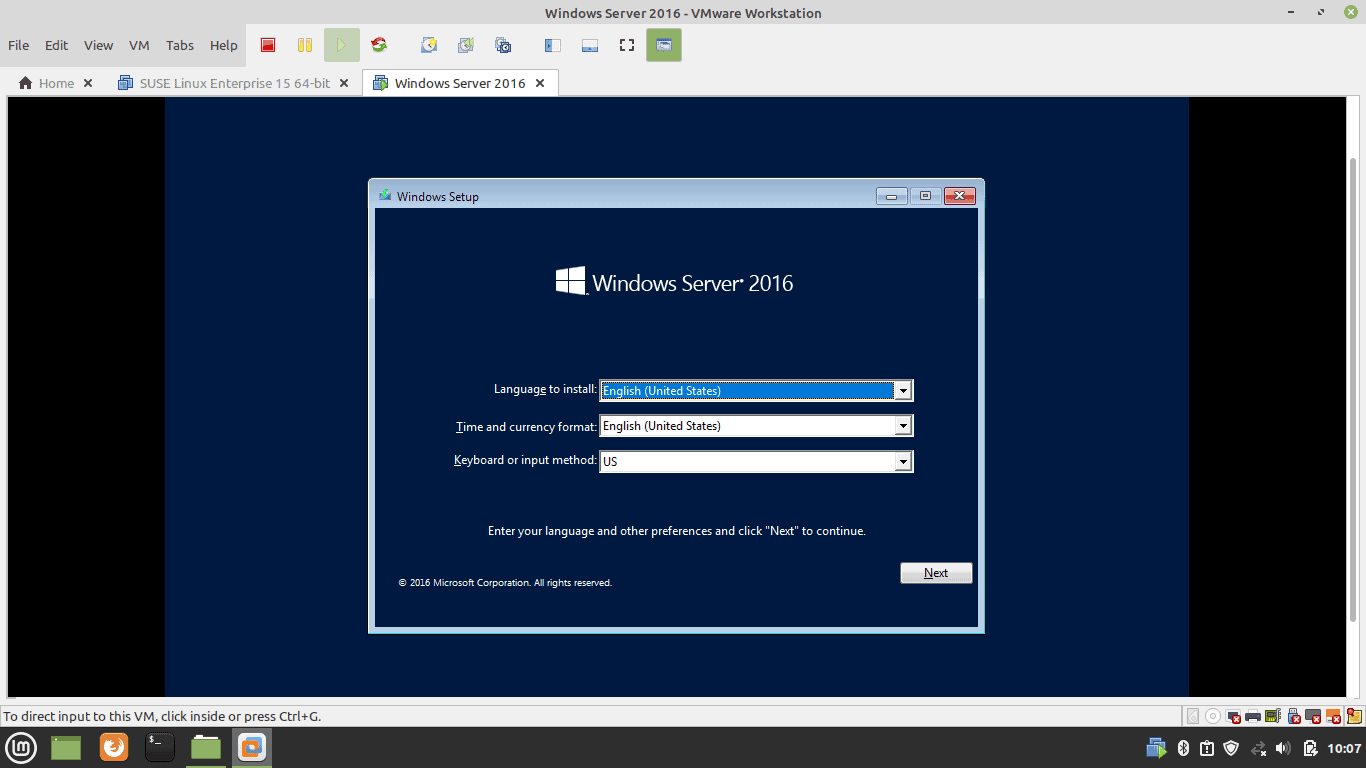1366x768 pixels.
Task: Click the "Time and currency format:" label
Action: click(x=526, y=427)
